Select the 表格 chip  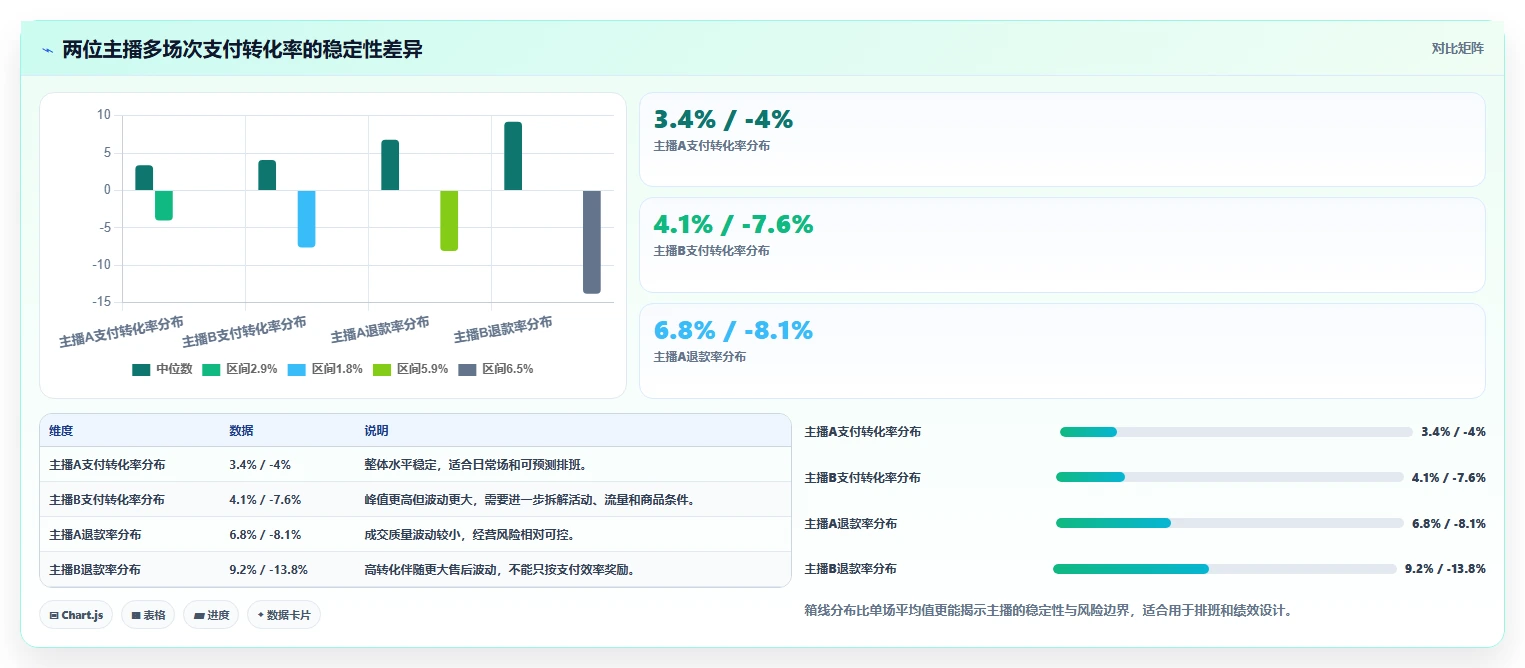[149, 615]
